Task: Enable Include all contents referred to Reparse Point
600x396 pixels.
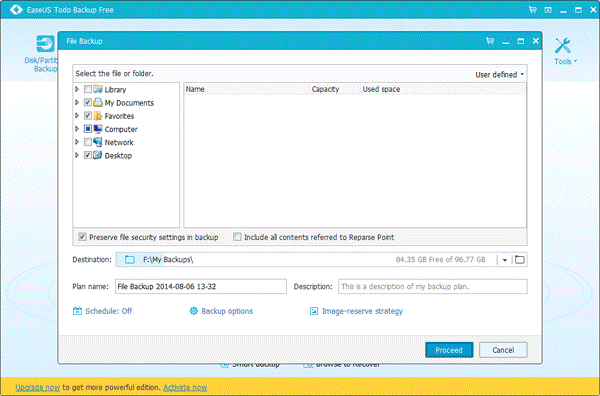Action: pyautogui.click(x=237, y=237)
